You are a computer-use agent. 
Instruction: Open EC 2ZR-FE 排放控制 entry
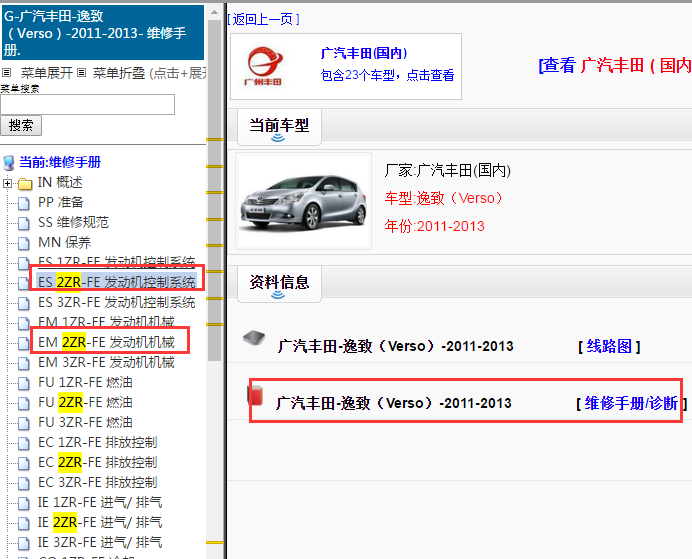98,462
